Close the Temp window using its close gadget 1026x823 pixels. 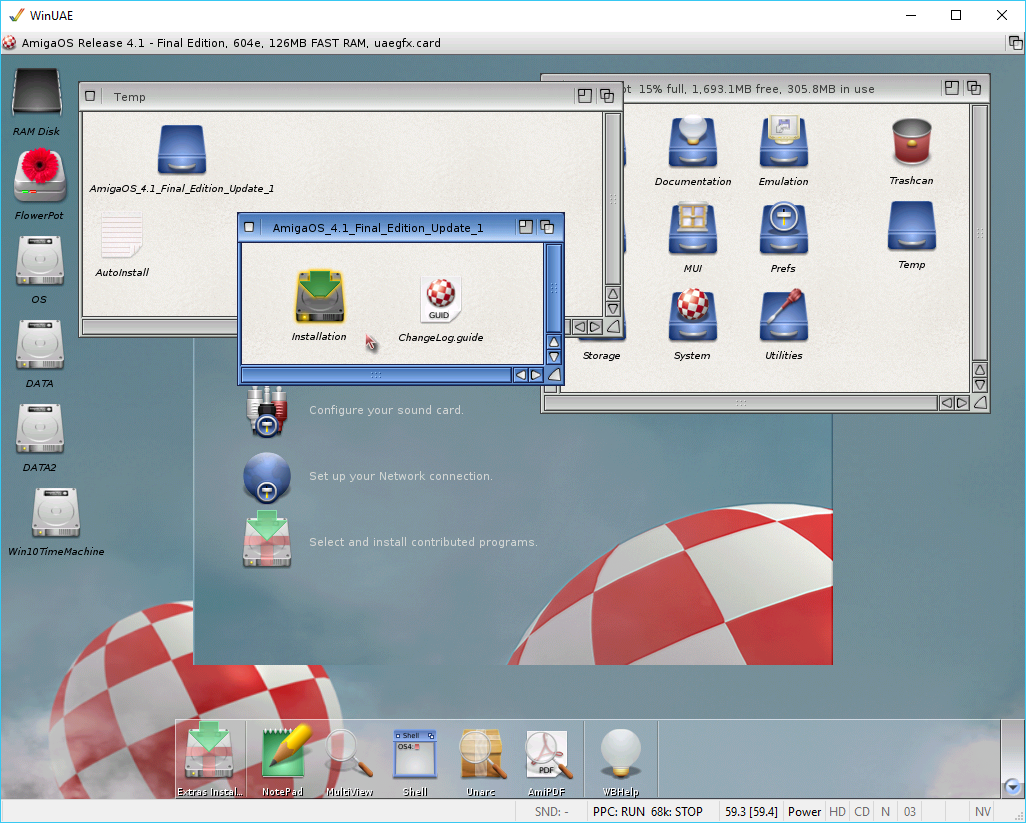pos(90,96)
